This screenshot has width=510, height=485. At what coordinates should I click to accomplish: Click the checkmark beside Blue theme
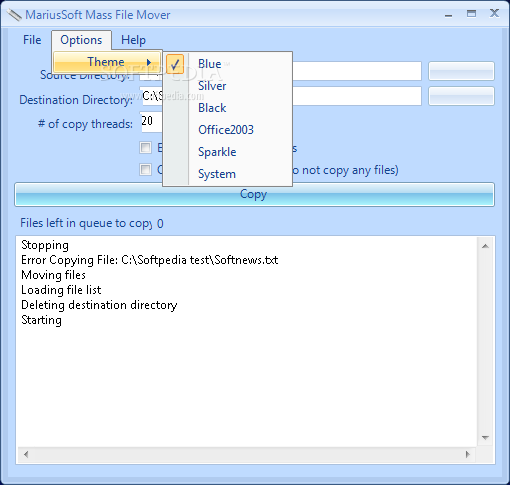click(x=175, y=64)
